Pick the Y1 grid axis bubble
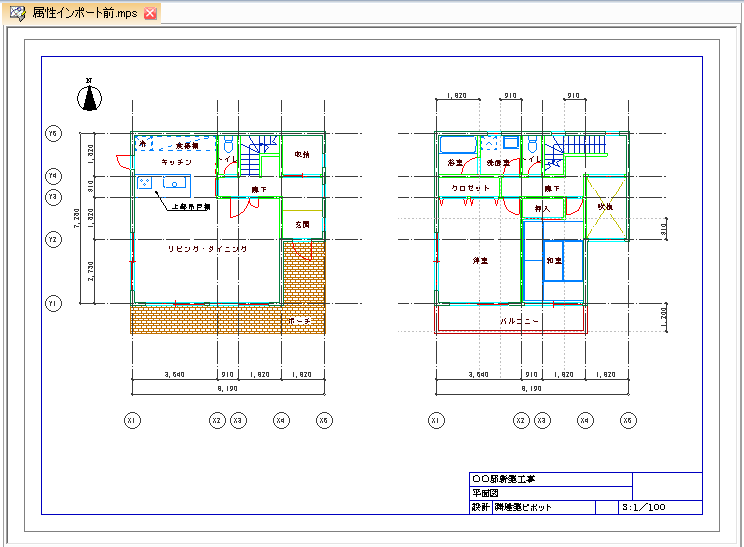Screen dimensions: 744x547 pyautogui.click(x=53, y=303)
